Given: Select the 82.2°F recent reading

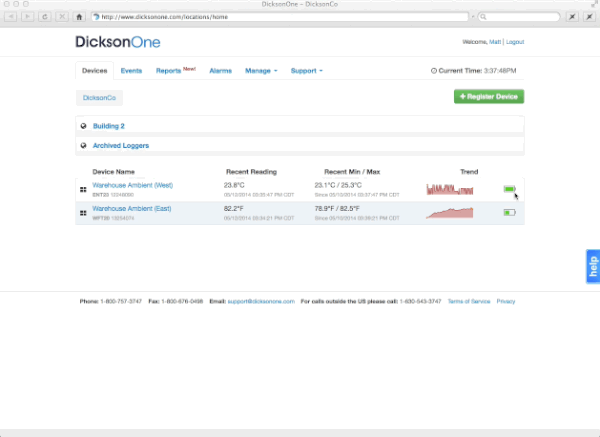Looking at the screenshot, I should 234,209.
